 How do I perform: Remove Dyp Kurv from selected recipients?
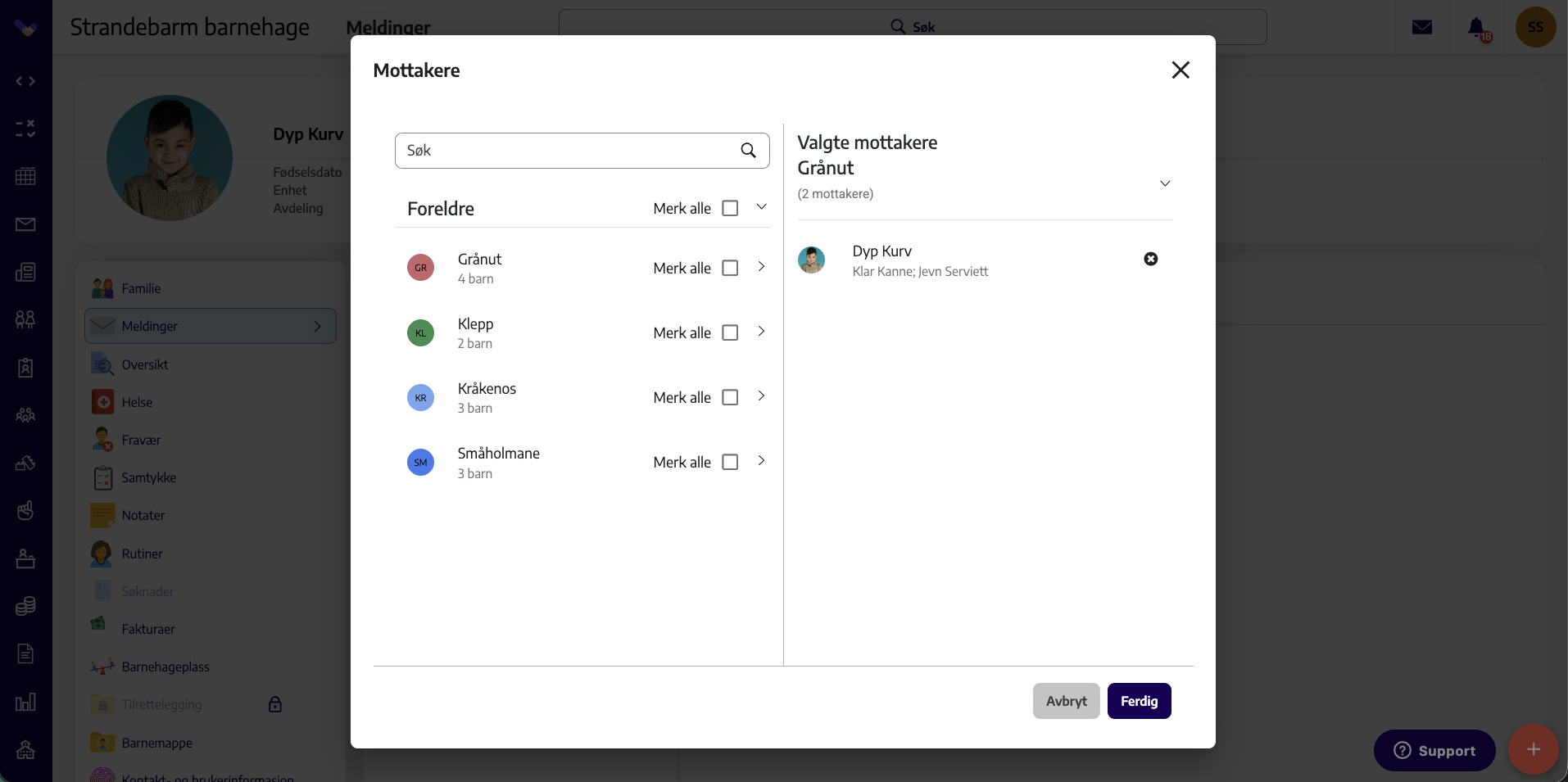tap(1151, 259)
